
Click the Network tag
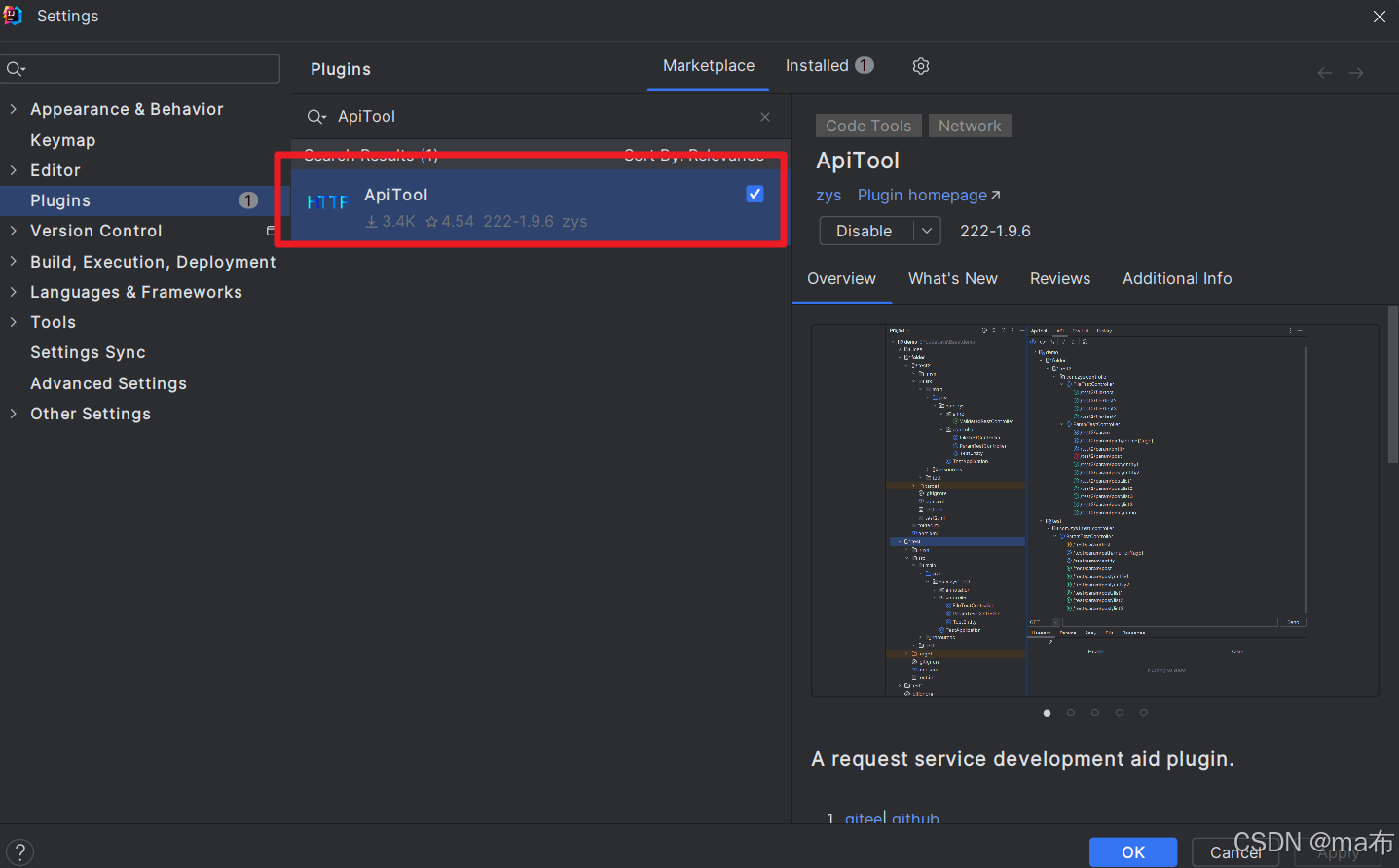click(x=970, y=126)
